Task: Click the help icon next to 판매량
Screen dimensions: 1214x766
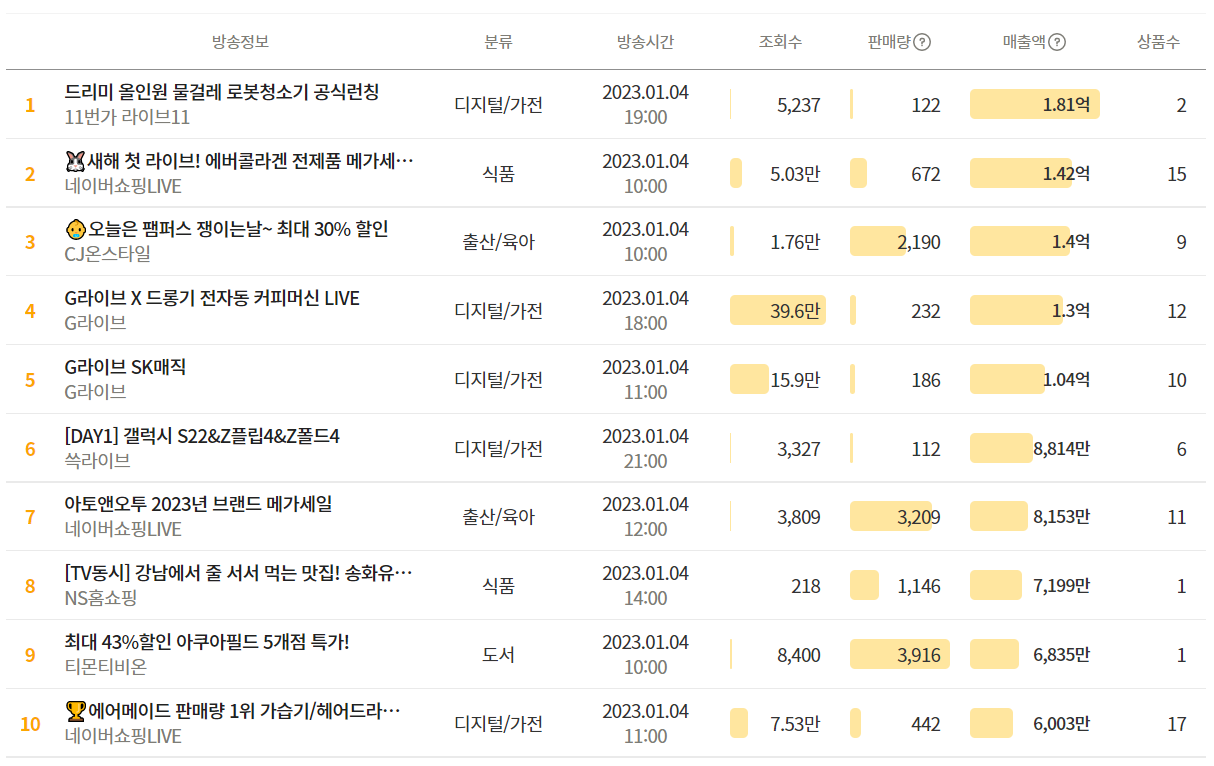Action: 922,42
